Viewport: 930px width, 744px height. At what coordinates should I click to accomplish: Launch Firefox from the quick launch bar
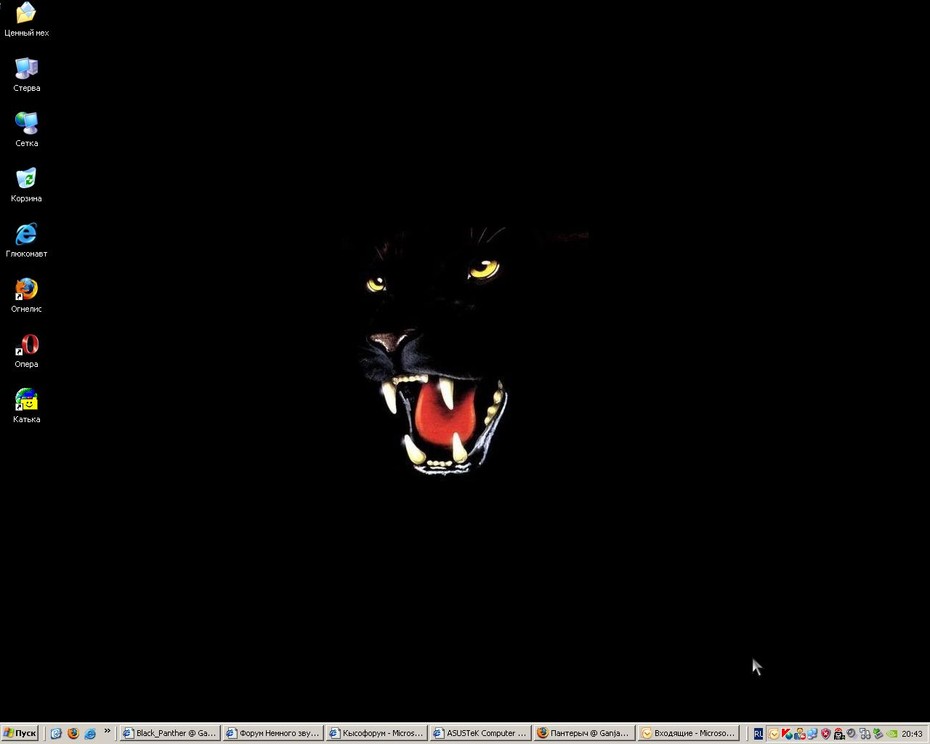click(73, 733)
